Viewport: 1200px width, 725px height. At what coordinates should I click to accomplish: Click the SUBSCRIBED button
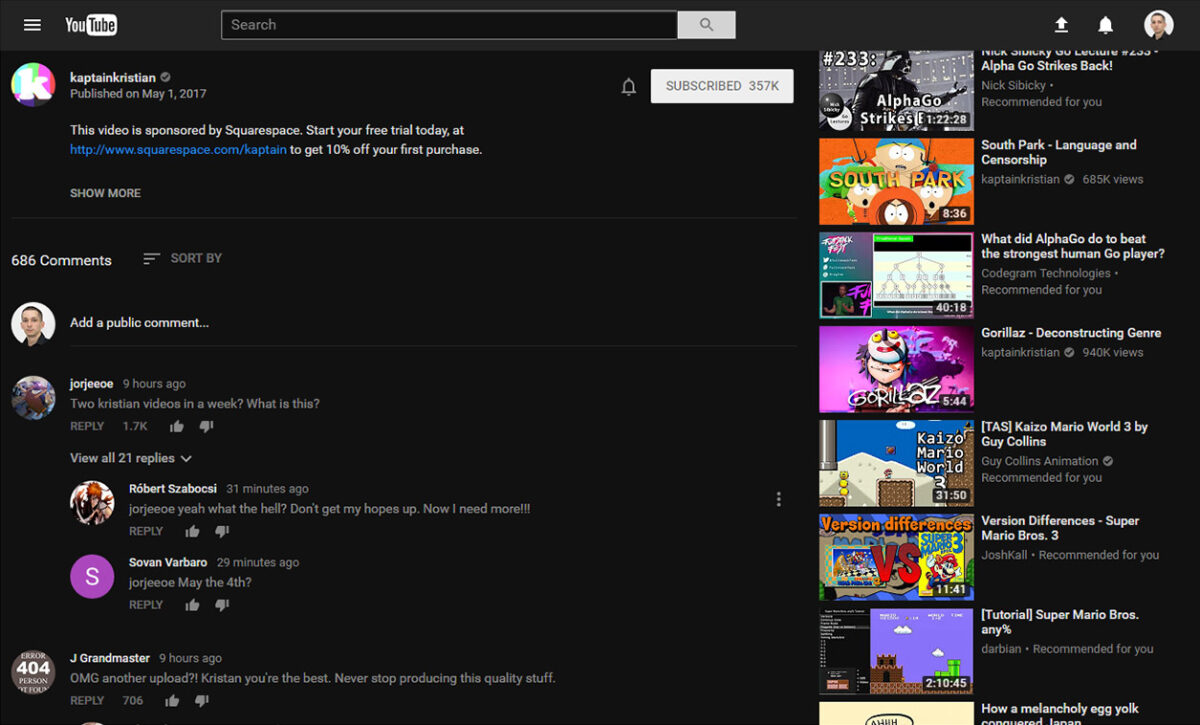722,86
